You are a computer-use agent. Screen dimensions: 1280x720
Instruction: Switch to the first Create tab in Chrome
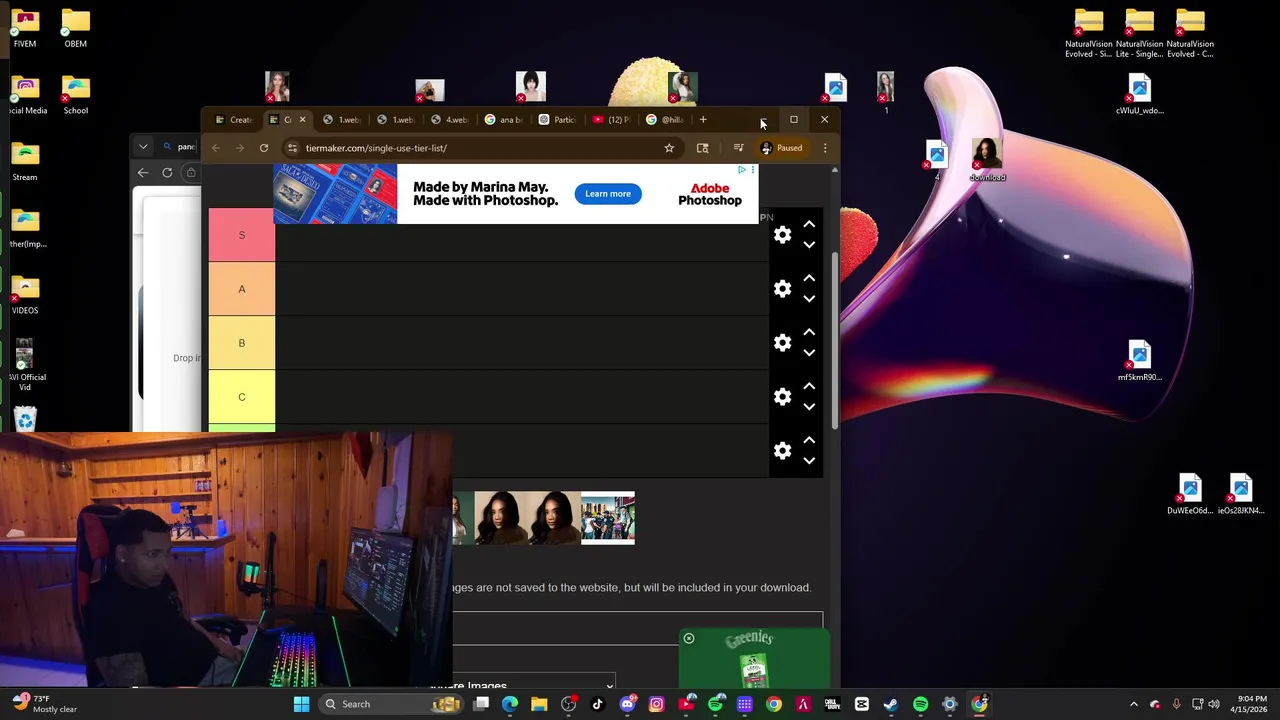pos(234,120)
